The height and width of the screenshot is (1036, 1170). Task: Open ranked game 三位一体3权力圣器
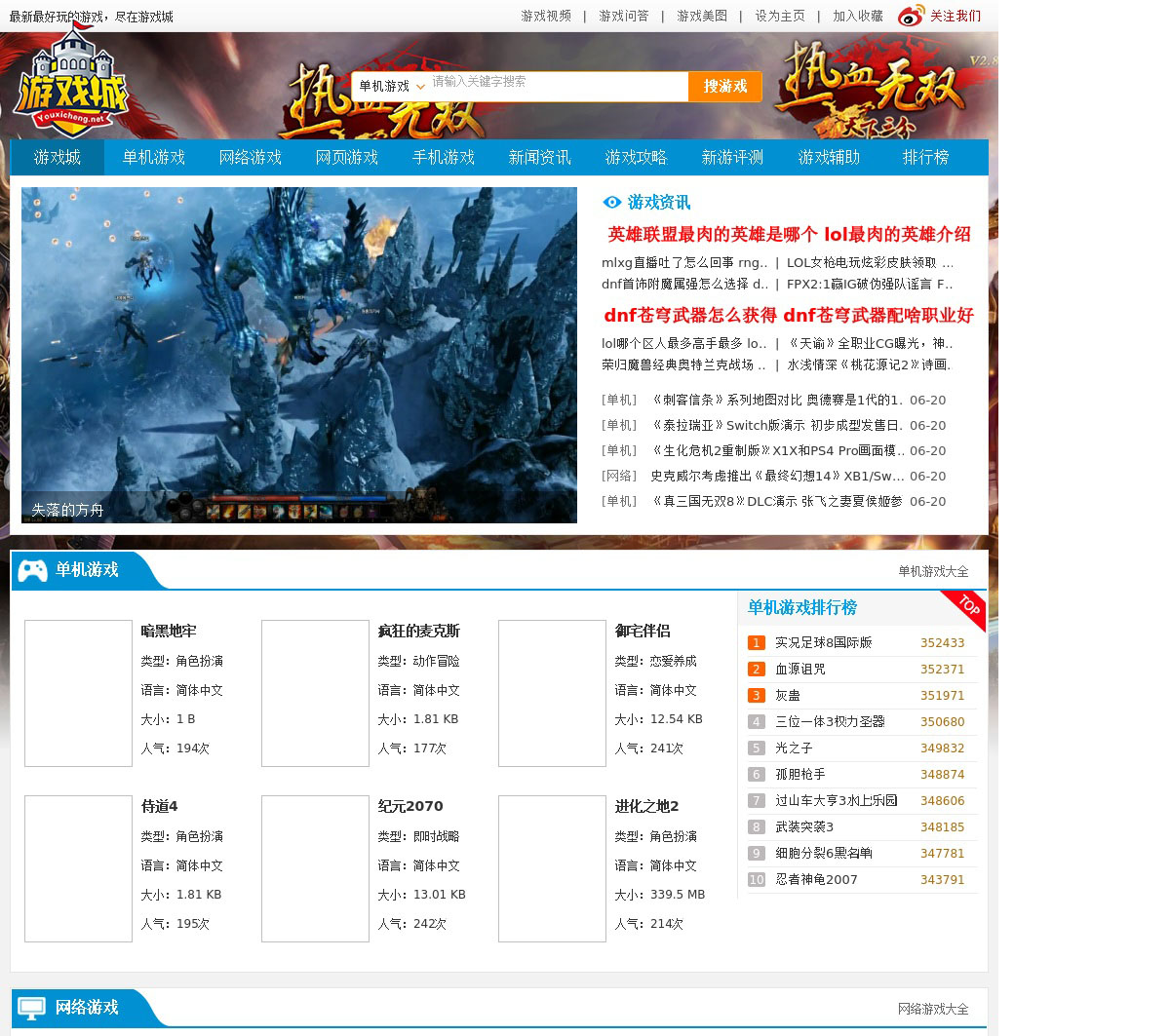pyautogui.click(x=830, y=721)
